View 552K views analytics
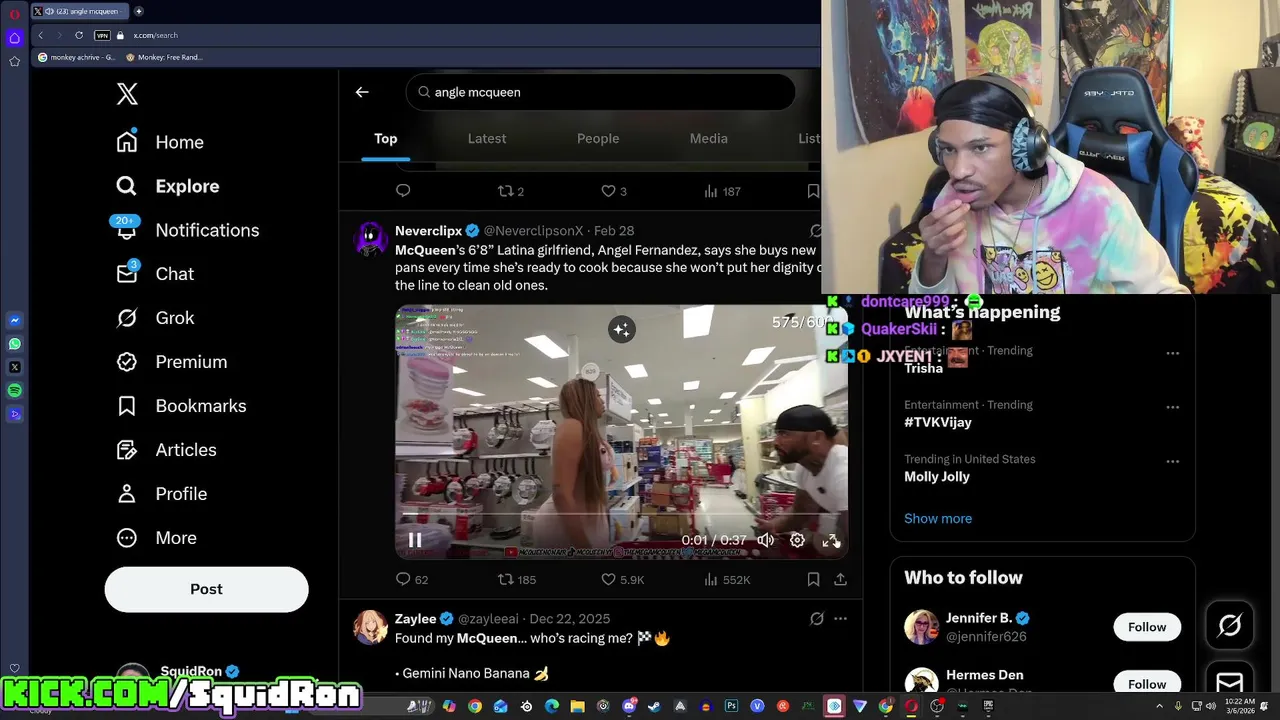The image size is (1280, 720). pos(727,579)
